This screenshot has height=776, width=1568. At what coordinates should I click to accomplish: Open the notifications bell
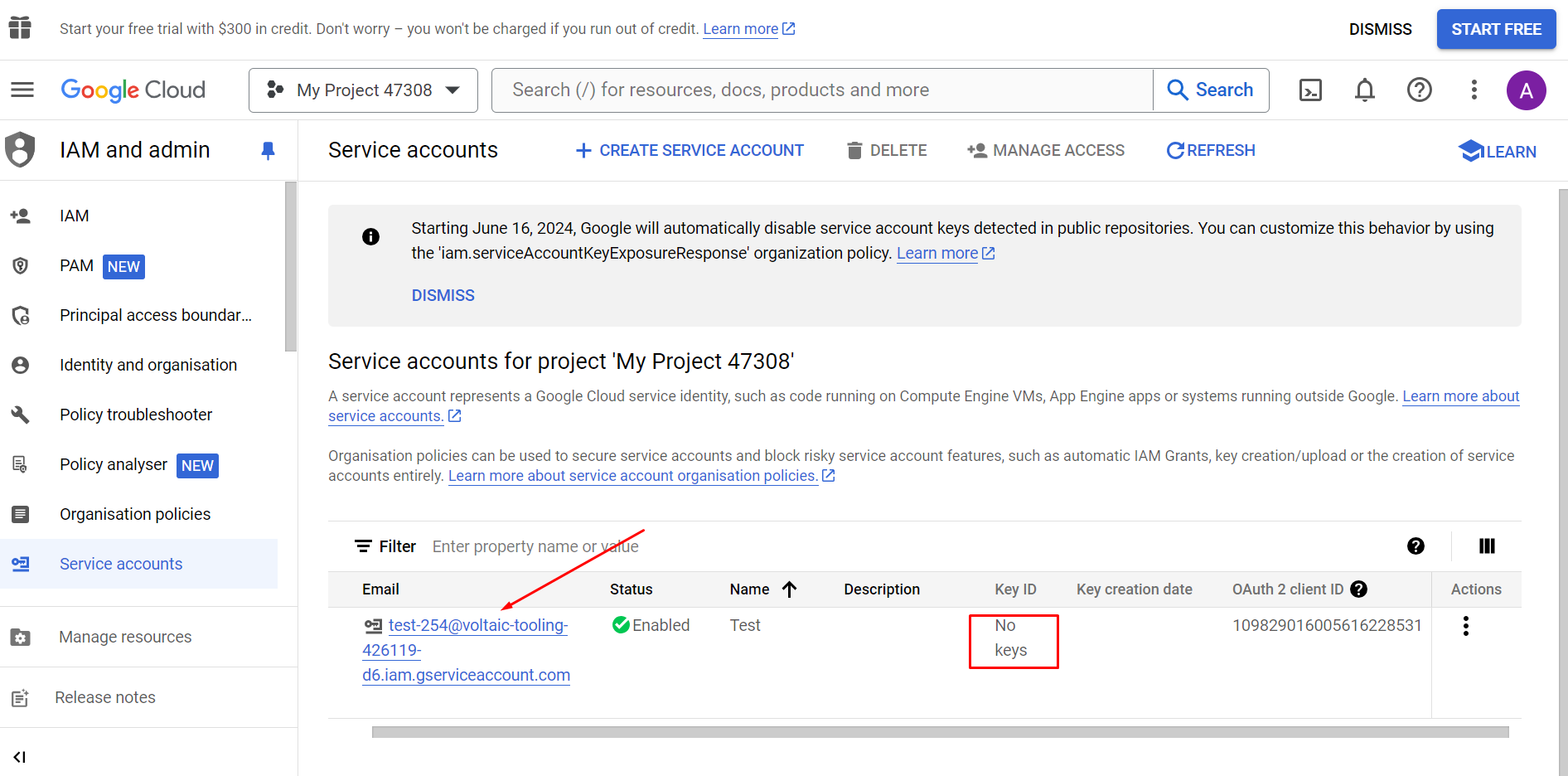[x=1364, y=90]
